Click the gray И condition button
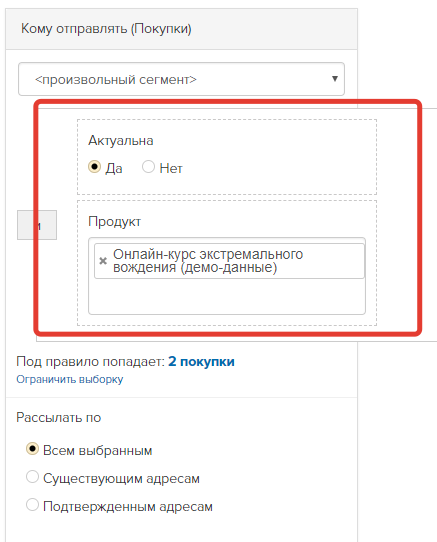The width and height of the screenshot is (437, 542). (x=37, y=225)
